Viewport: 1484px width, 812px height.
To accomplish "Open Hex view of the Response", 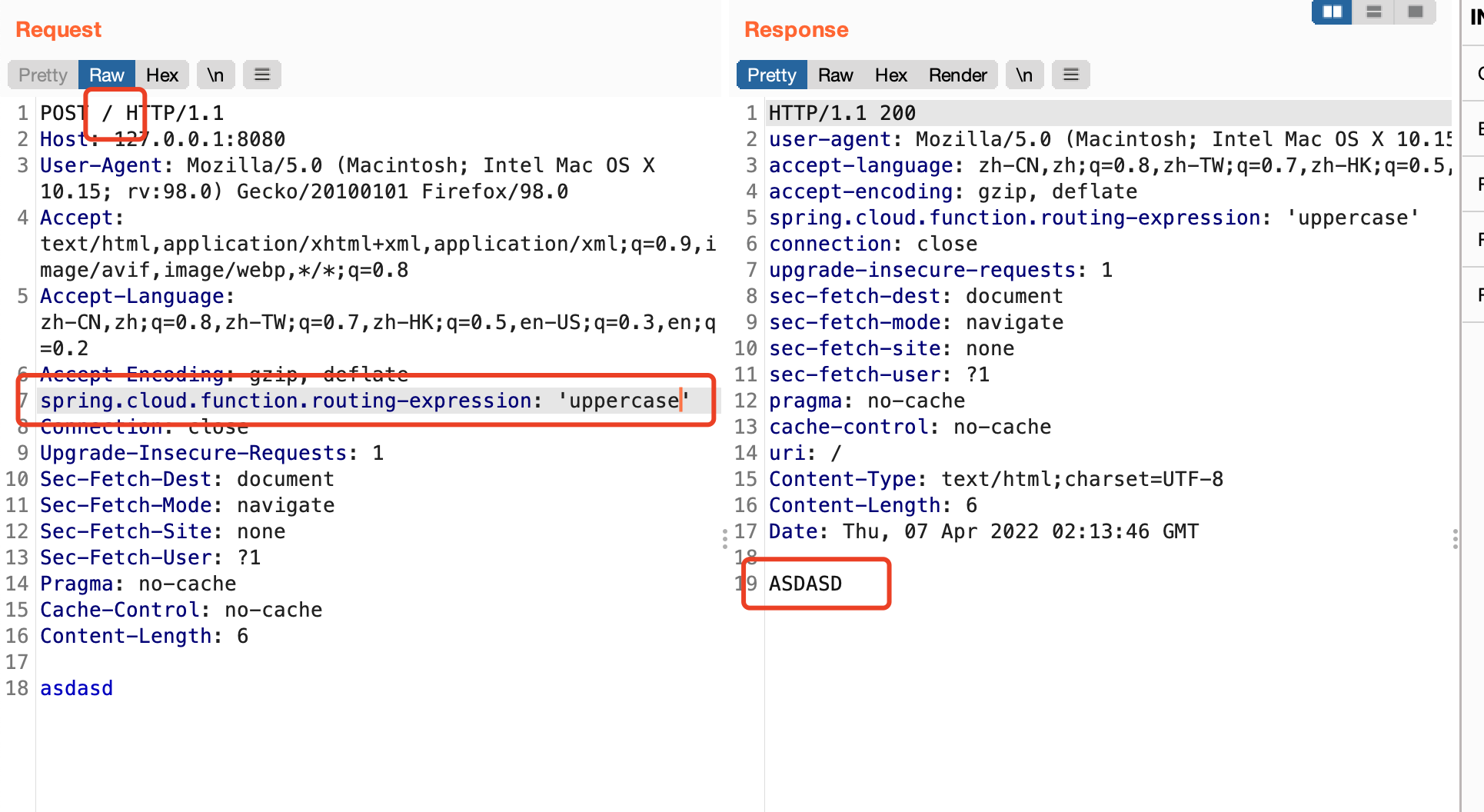I will (891, 75).
